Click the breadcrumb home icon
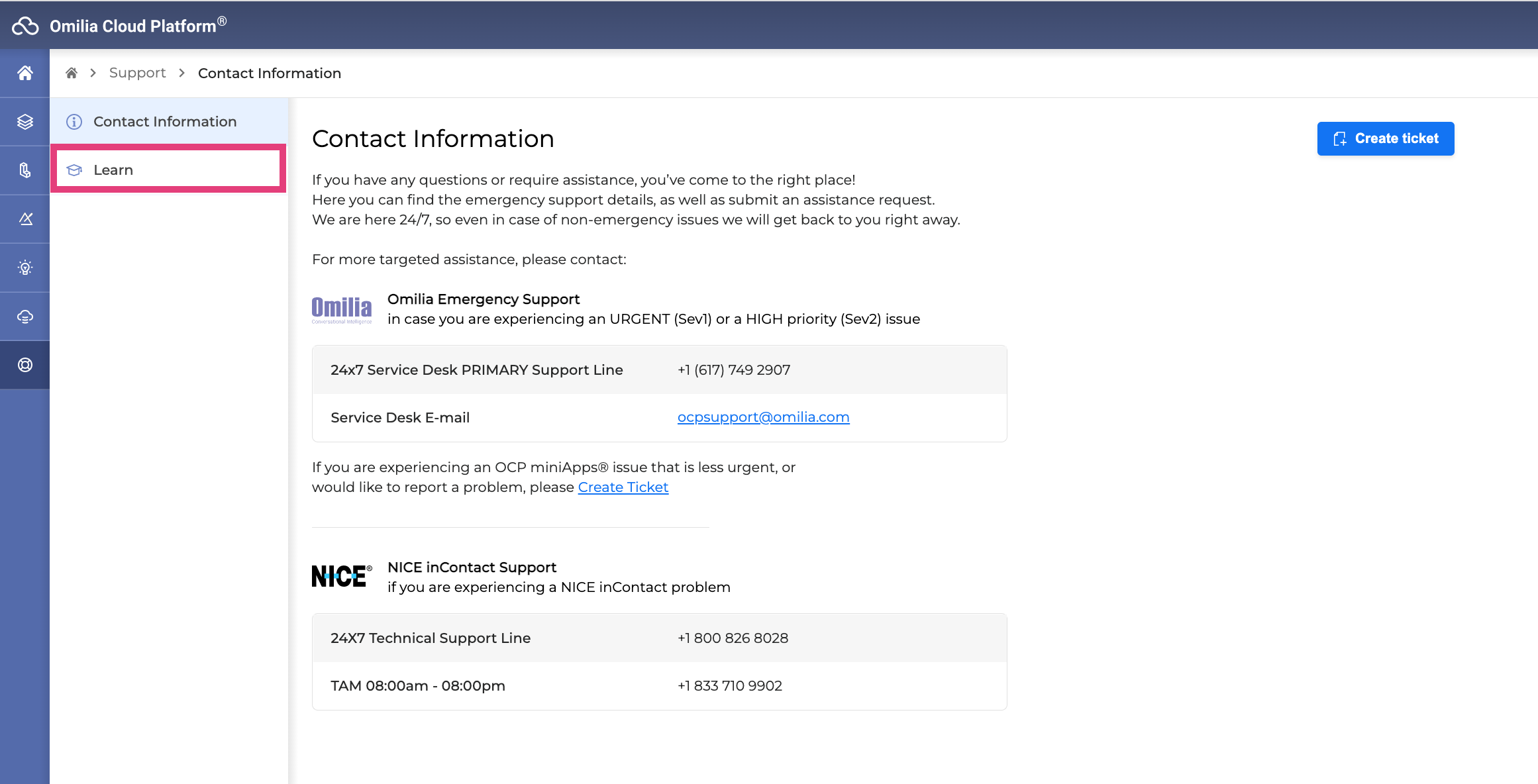The image size is (1538, 784). [72, 73]
